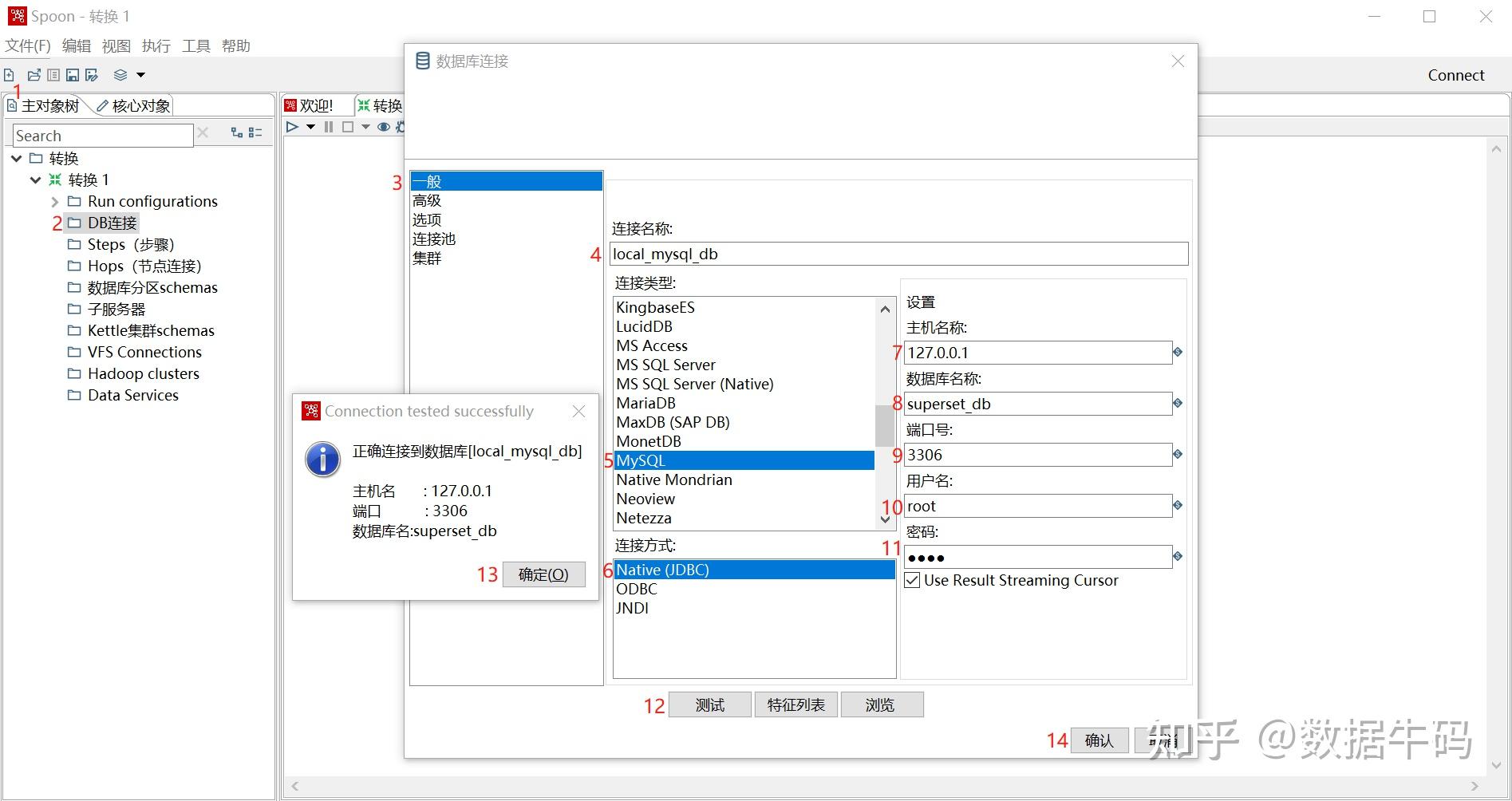Save the transformation with the disk icon

click(73, 75)
